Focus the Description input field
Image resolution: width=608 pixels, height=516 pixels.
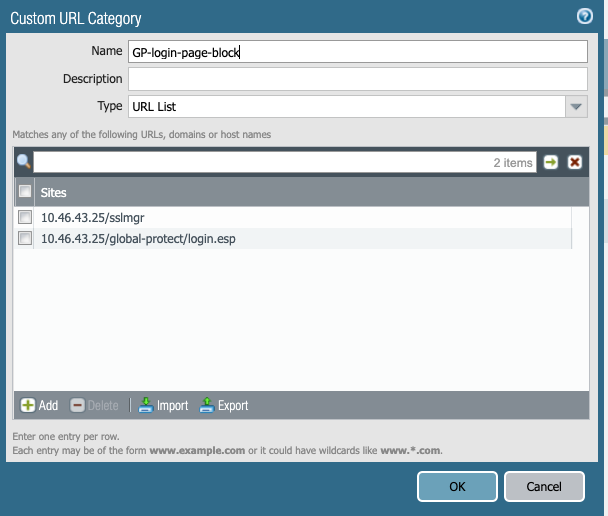(358, 79)
